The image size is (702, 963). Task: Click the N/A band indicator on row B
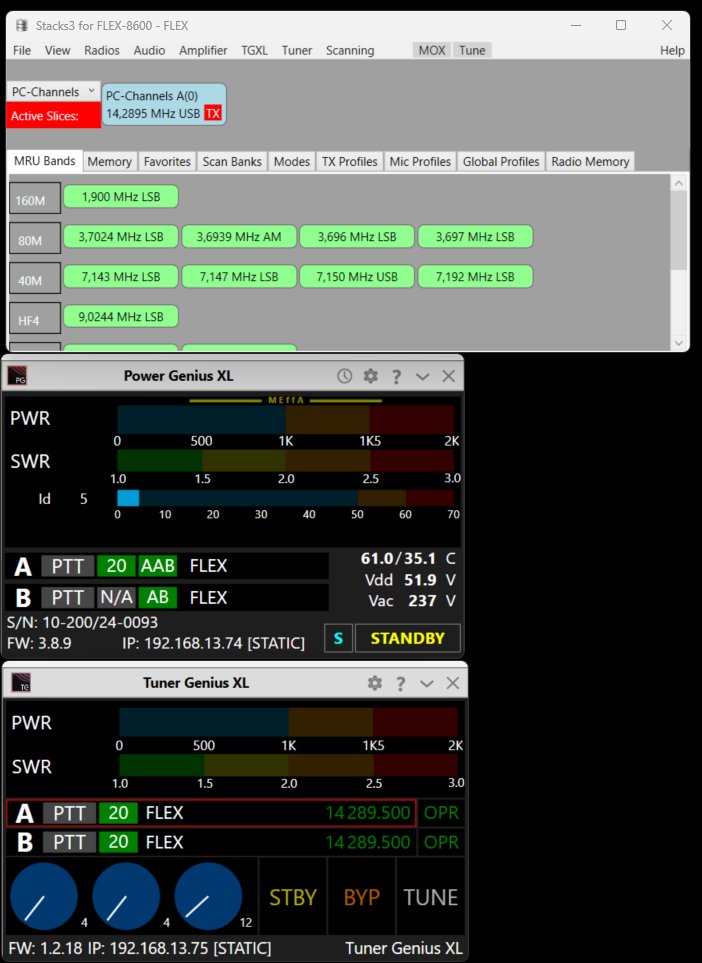click(116, 598)
